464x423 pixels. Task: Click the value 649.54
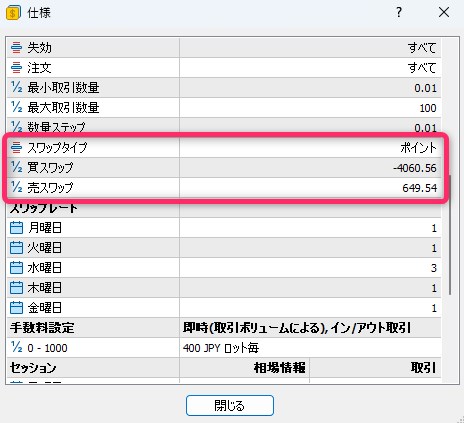tap(419, 188)
